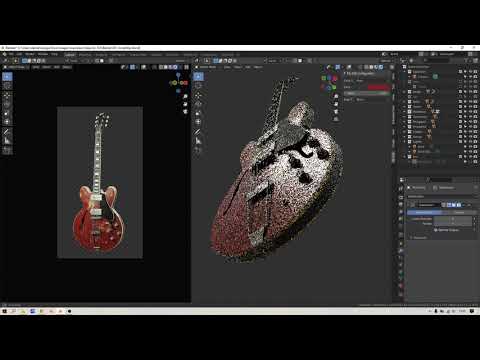Click the Render levels value field

point(452,223)
